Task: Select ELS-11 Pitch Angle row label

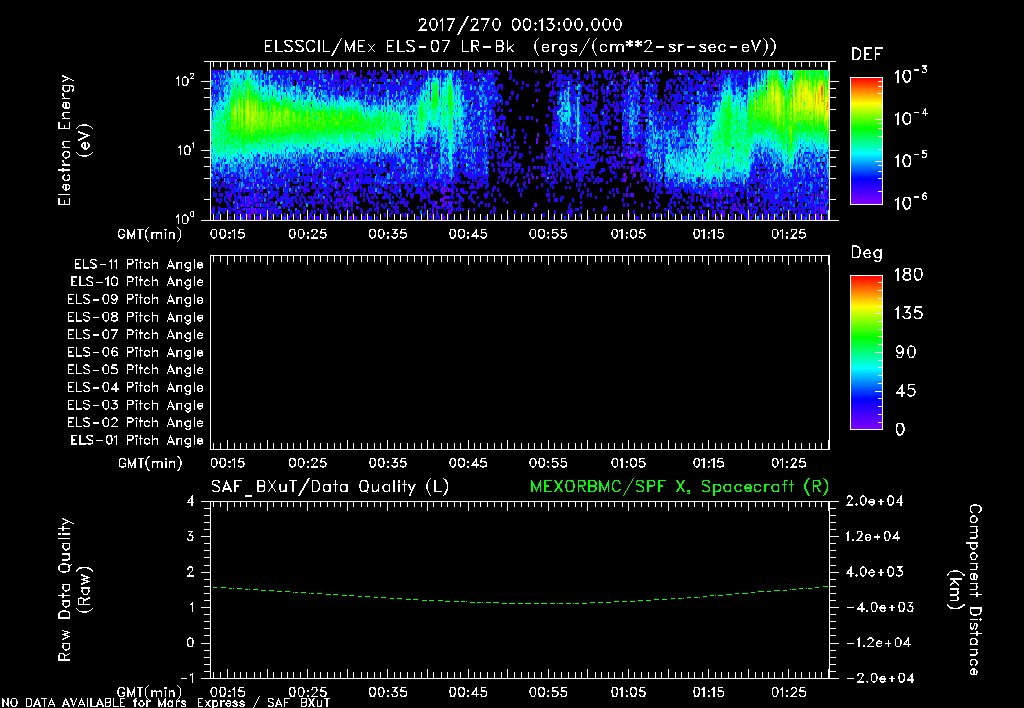Action: point(138,265)
